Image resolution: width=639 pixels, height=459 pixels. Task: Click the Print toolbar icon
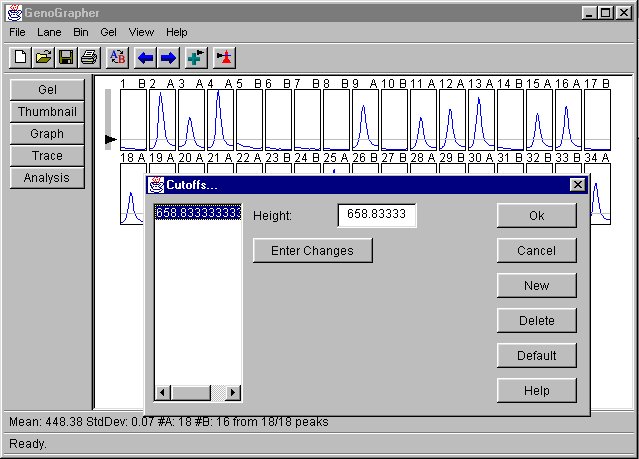click(89, 58)
